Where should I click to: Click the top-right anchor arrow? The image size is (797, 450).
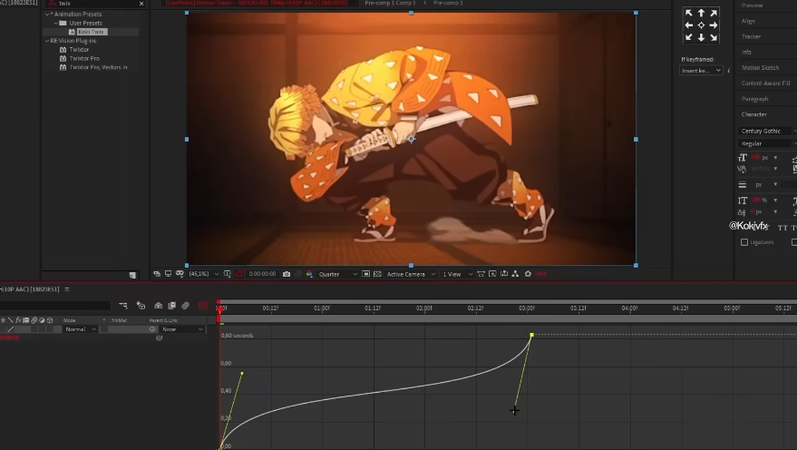point(714,13)
